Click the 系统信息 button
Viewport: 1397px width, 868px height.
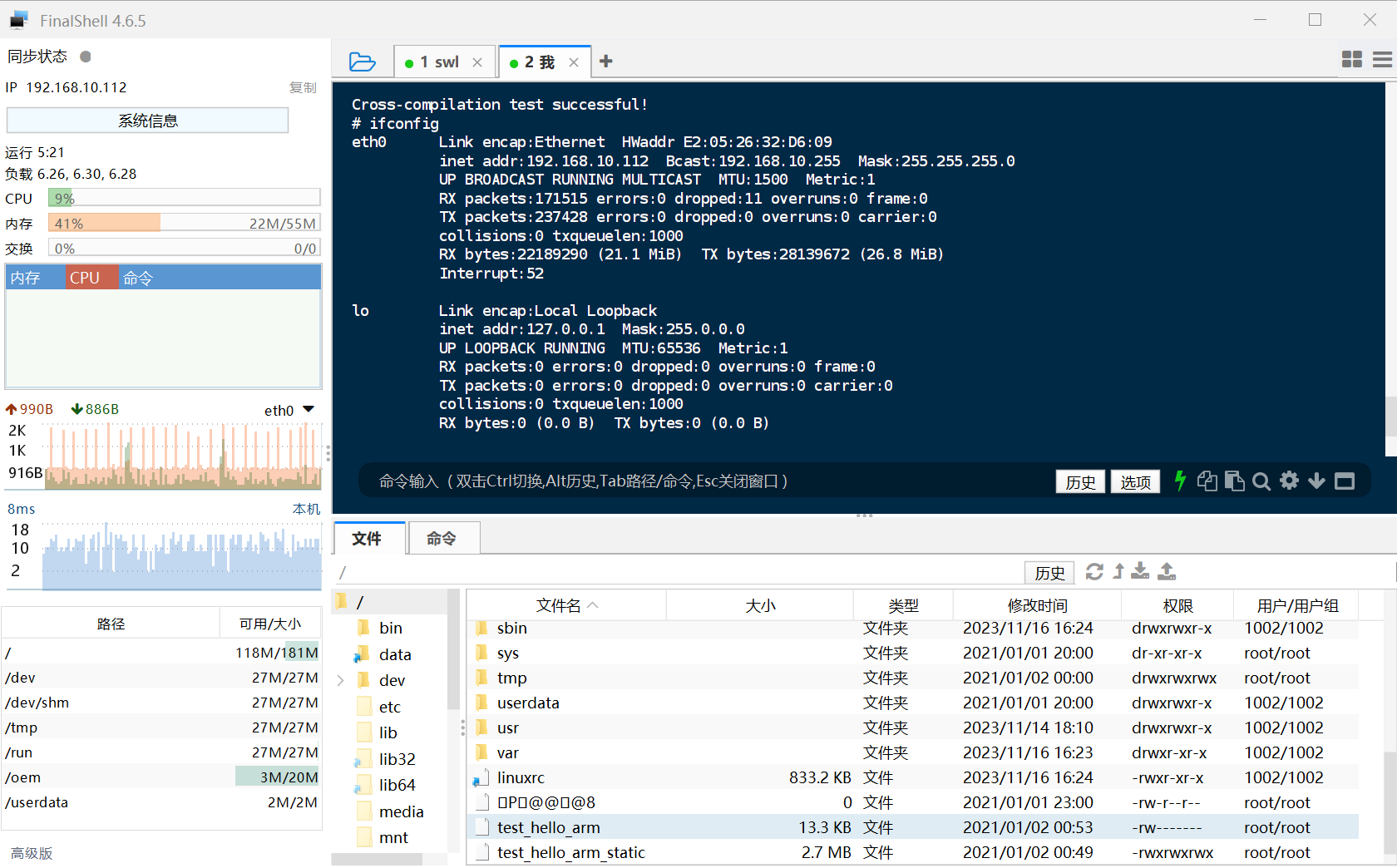[x=148, y=121]
